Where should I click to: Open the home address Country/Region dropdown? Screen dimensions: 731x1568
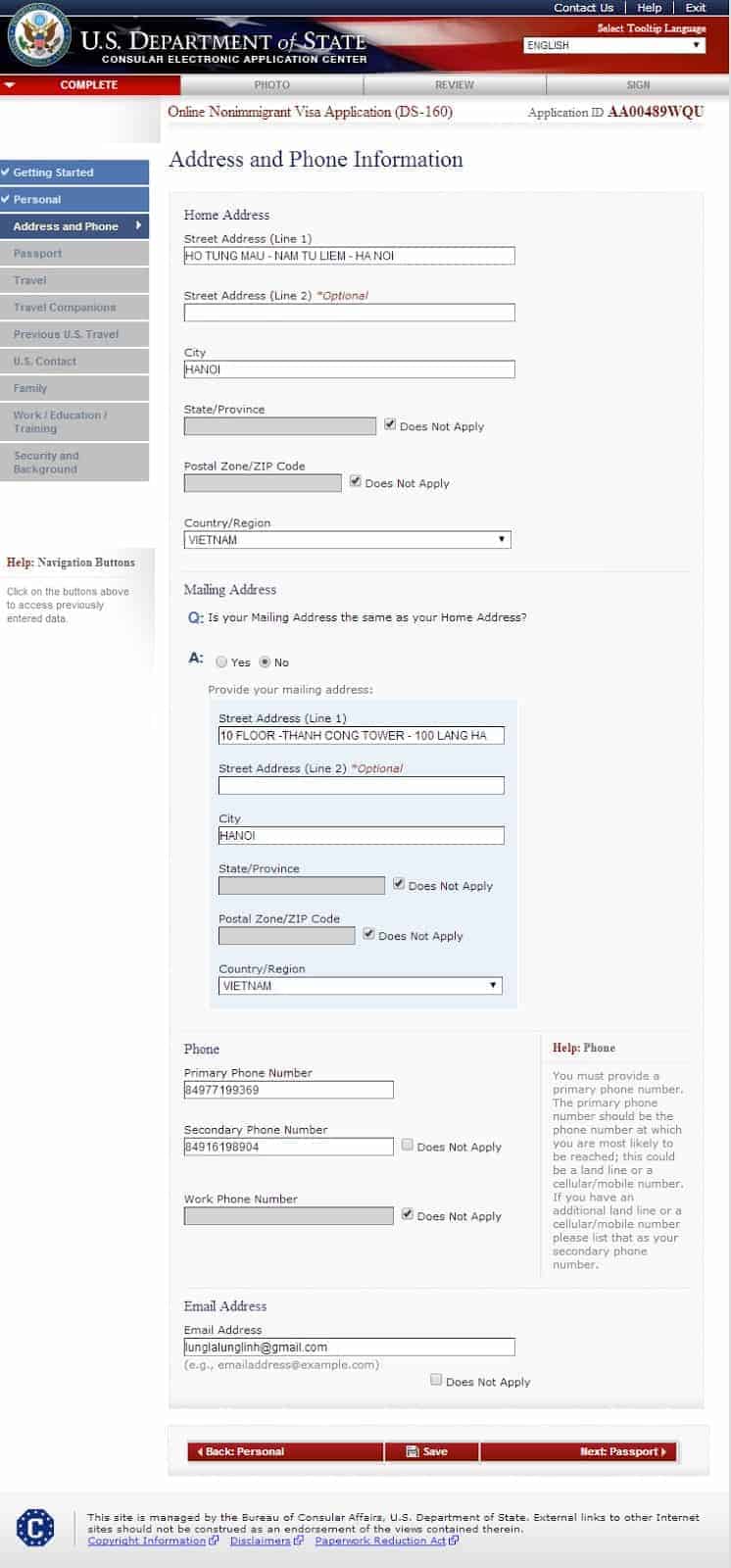[x=348, y=540]
